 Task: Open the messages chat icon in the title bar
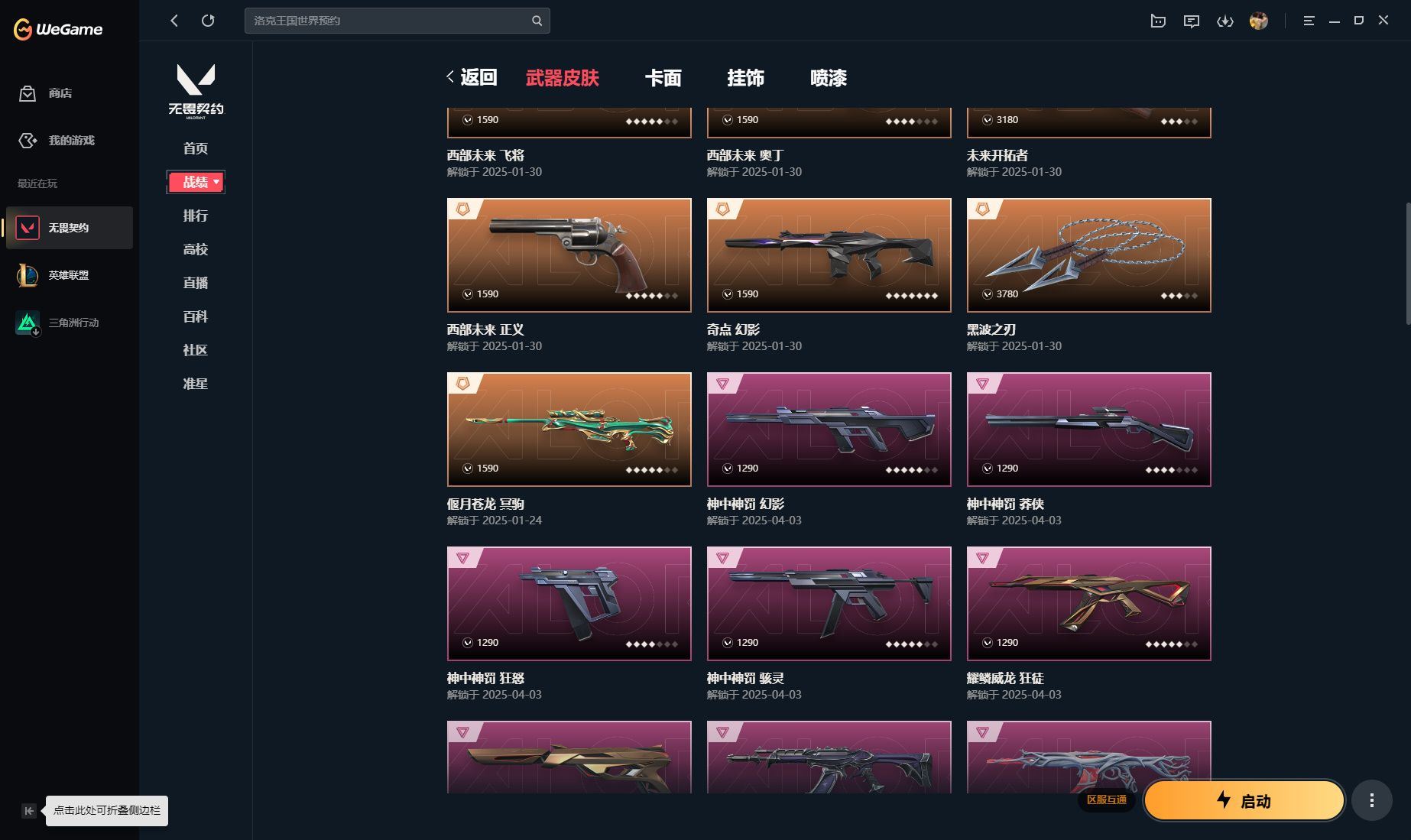[1191, 21]
